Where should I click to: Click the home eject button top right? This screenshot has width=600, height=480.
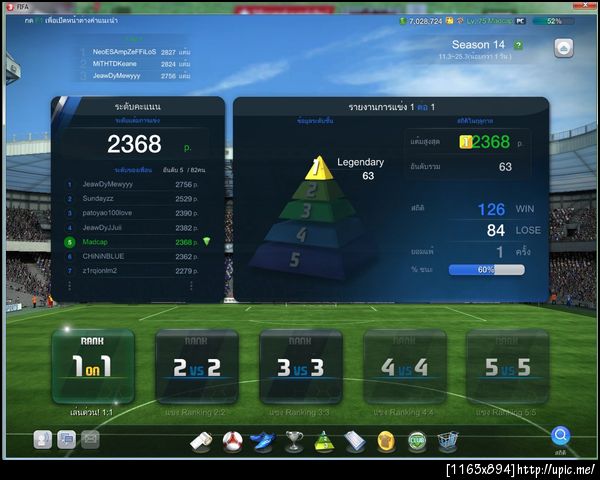click(564, 48)
